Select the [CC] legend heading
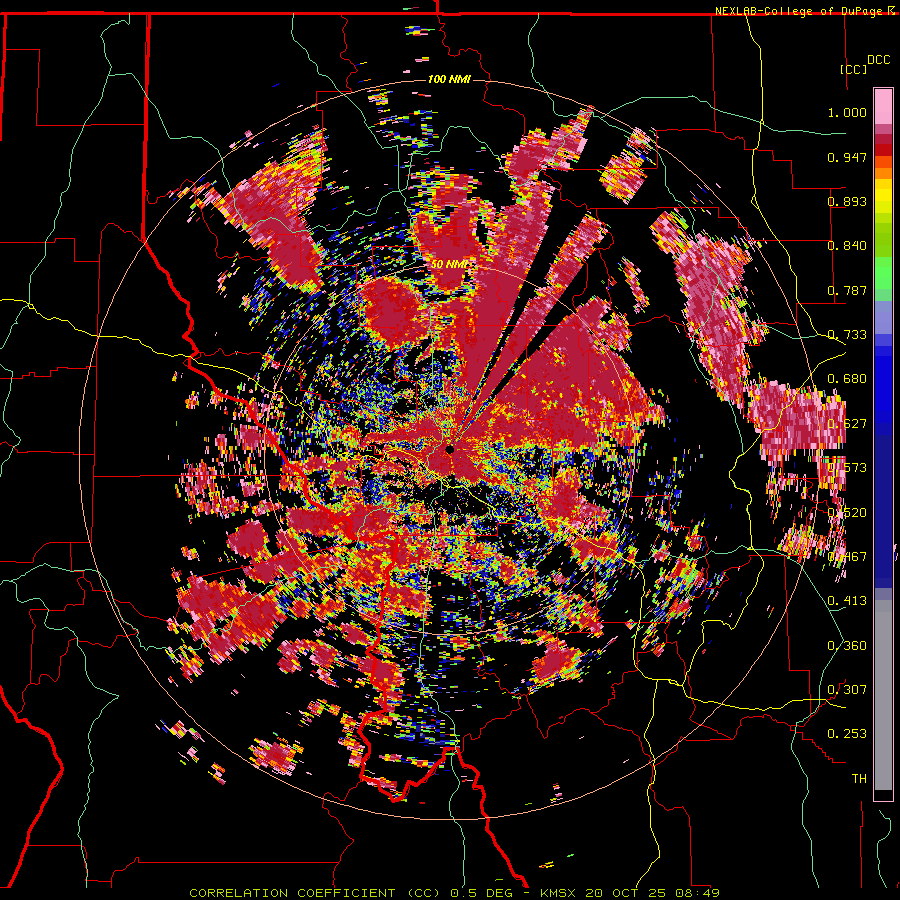The width and height of the screenshot is (900, 900). click(x=853, y=69)
